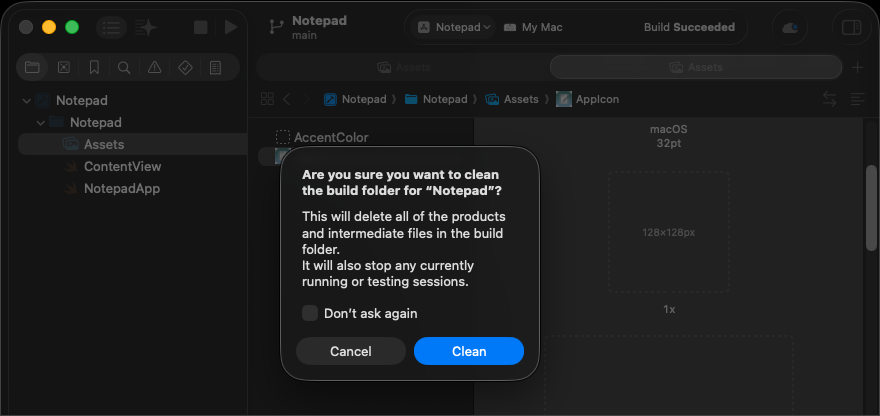Select the ContentView file in navigator
880x416 pixels.
tap(122, 166)
